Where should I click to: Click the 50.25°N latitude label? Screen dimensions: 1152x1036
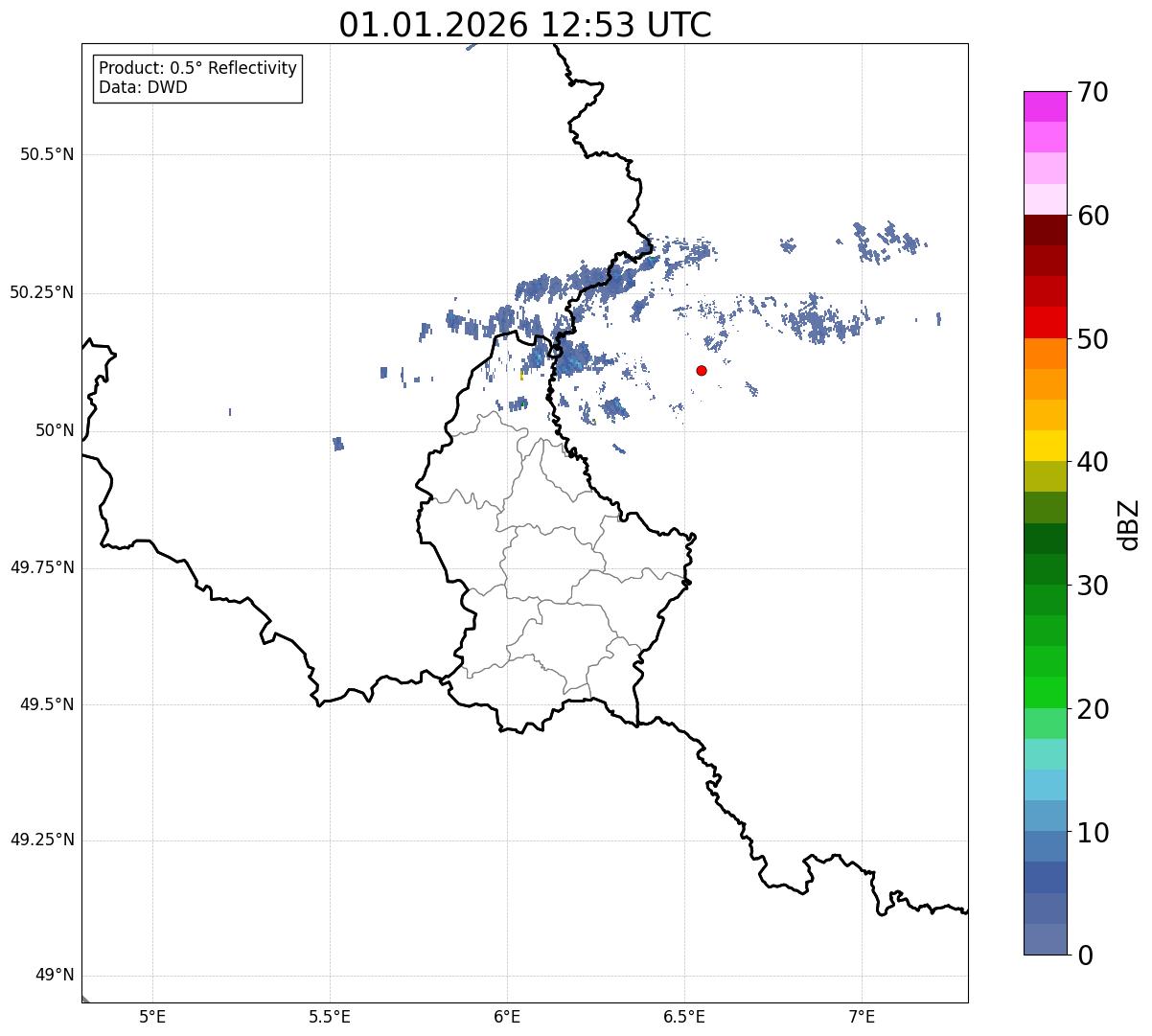[41, 292]
